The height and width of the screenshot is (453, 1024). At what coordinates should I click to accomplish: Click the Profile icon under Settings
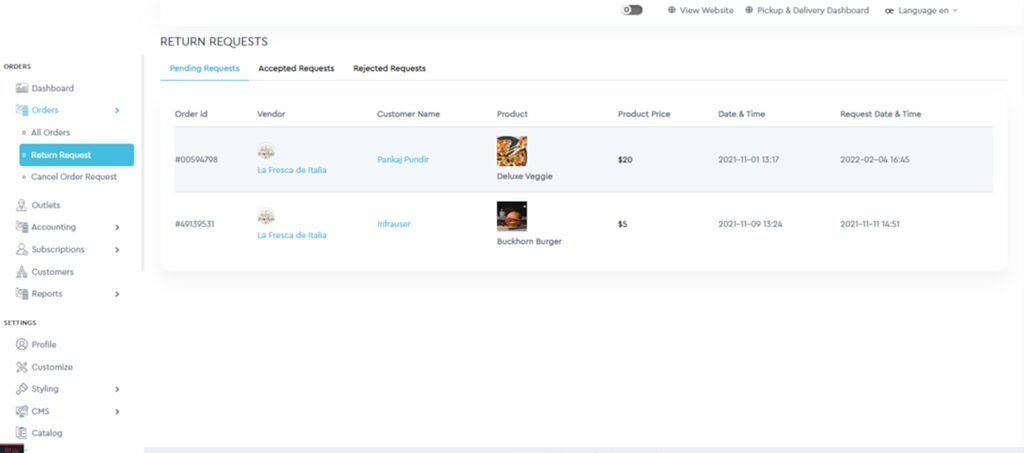click(22, 344)
